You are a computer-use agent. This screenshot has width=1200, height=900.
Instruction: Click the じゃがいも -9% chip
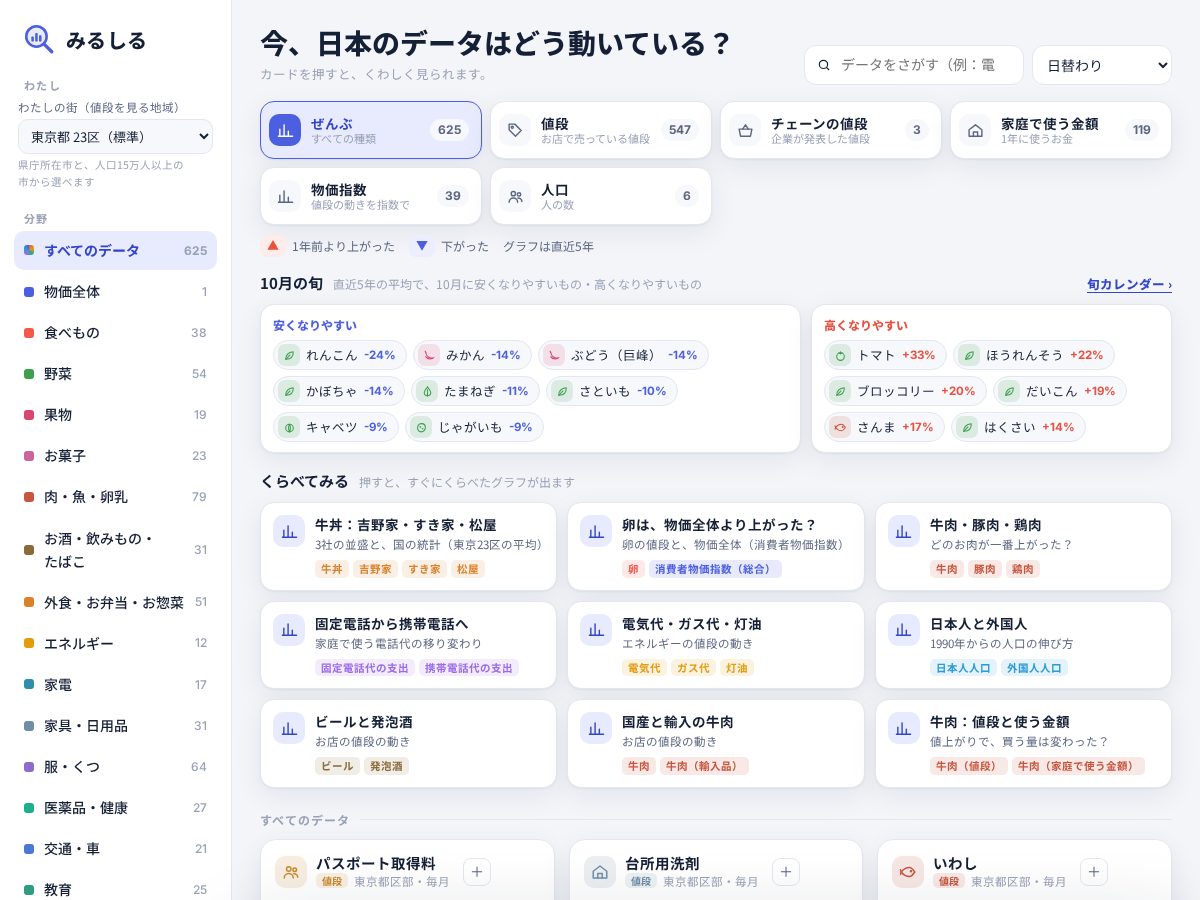tap(474, 427)
